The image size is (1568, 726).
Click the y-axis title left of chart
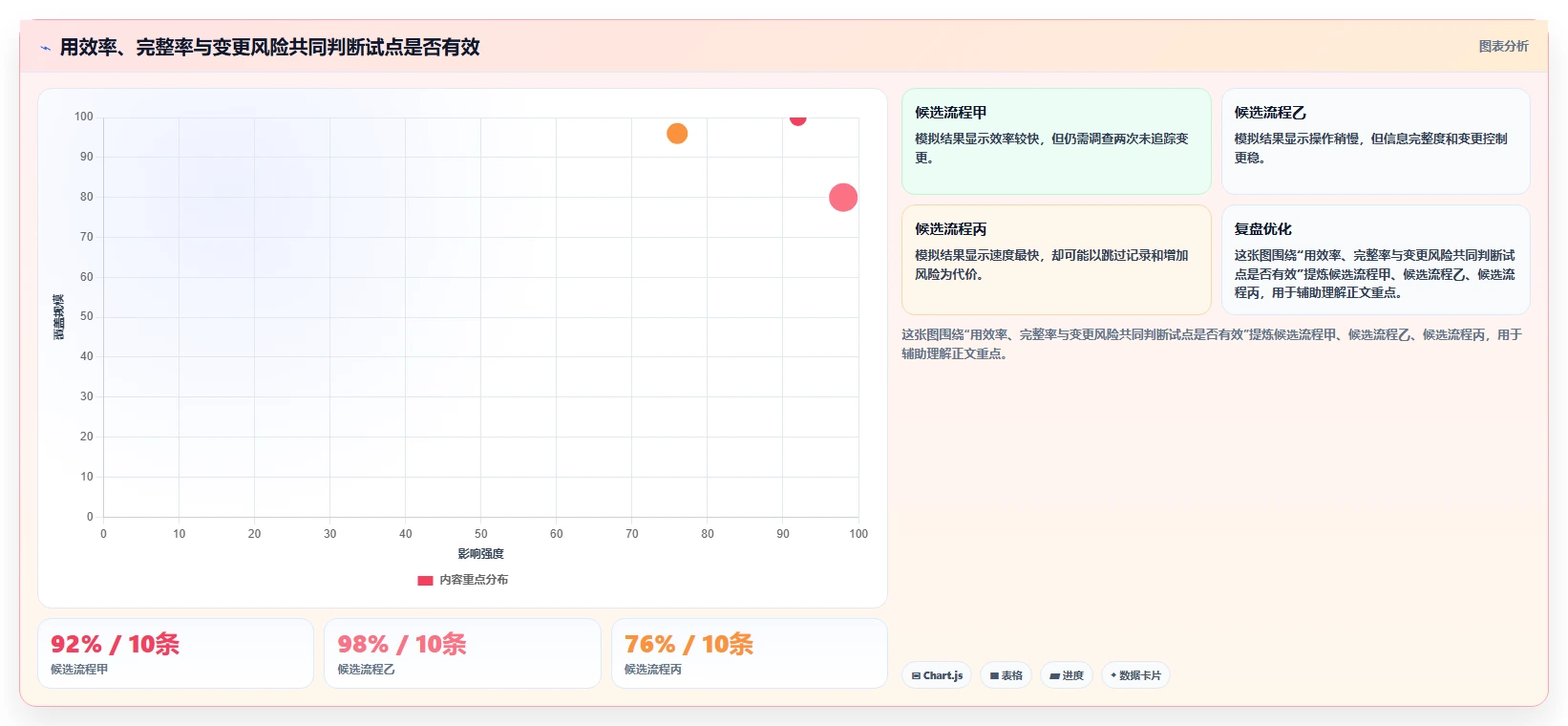(58, 317)
